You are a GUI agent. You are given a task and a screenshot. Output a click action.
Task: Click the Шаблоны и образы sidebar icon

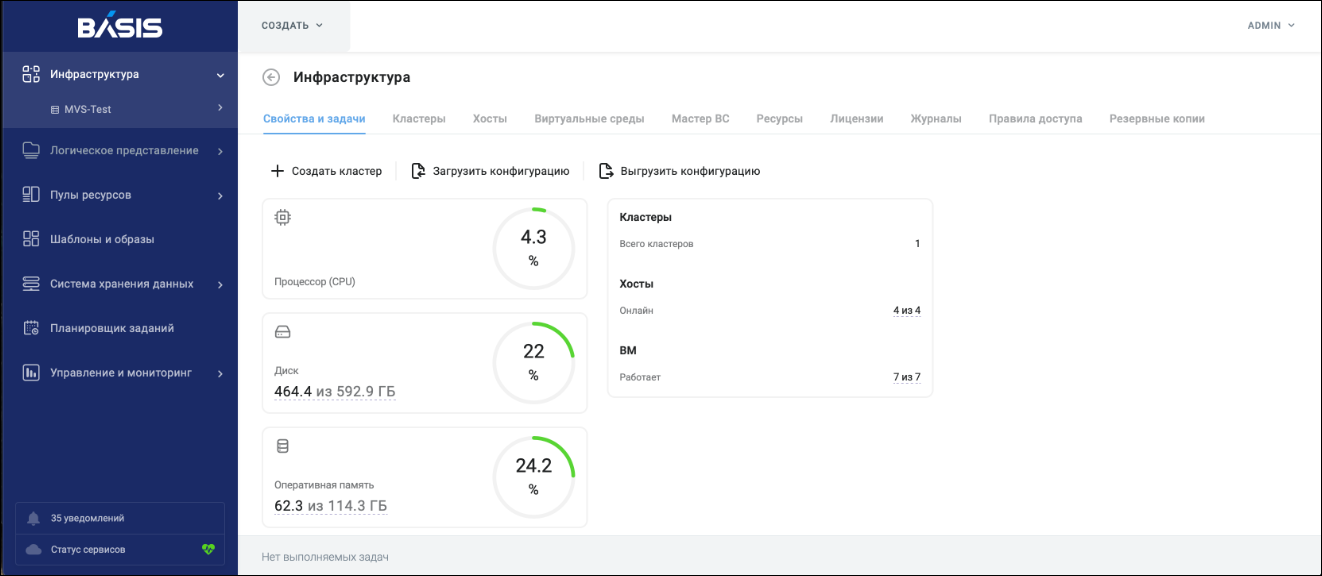[31, 239]
